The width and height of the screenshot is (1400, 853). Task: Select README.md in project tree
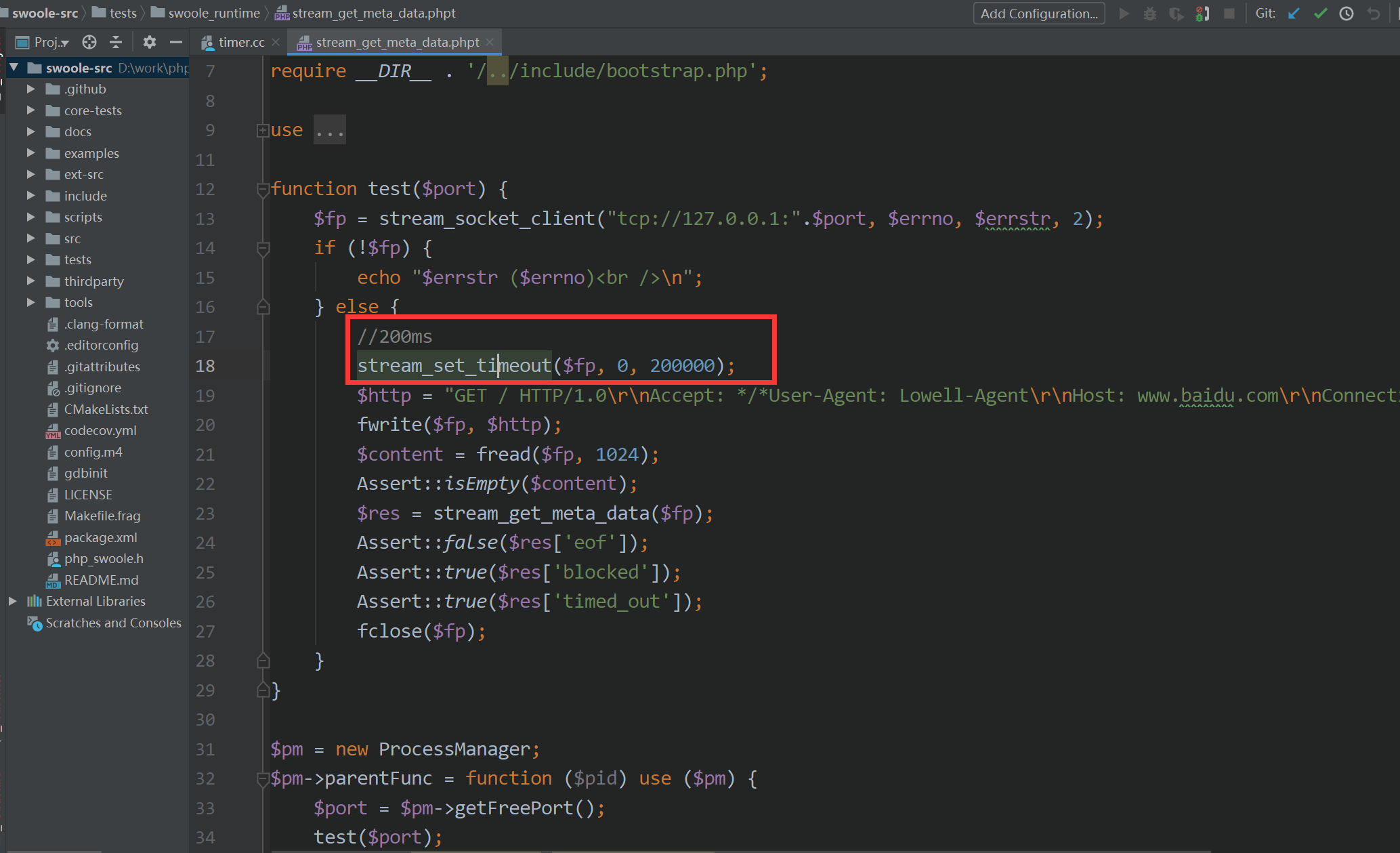tap(101, 580)
